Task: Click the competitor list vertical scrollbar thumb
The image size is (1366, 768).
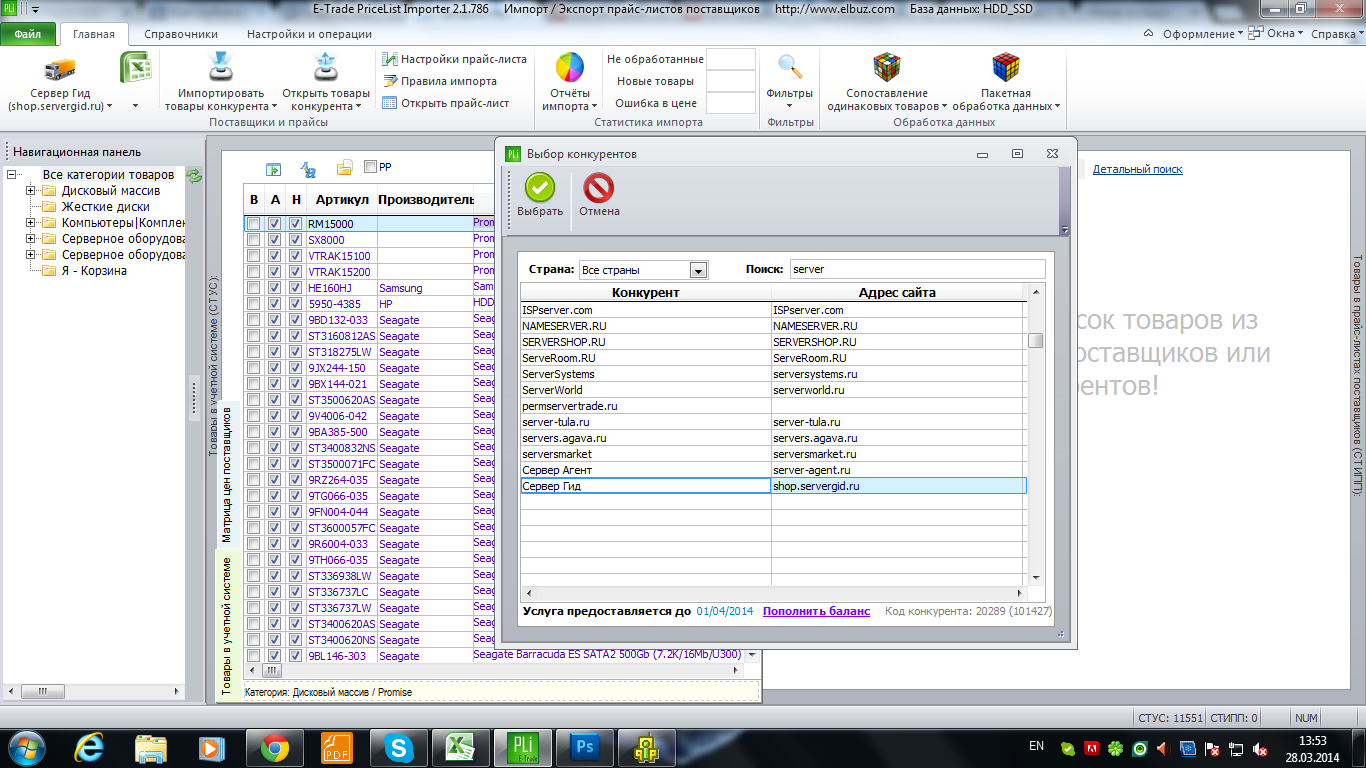Action: (1036, 340)
